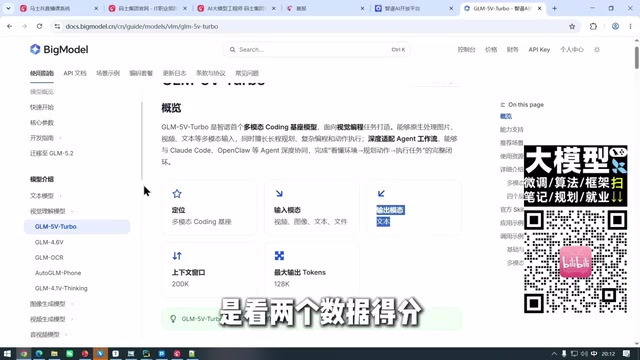The image size is (640, 360).
Task: Click the Search box
Action: [x=317, y=49]
